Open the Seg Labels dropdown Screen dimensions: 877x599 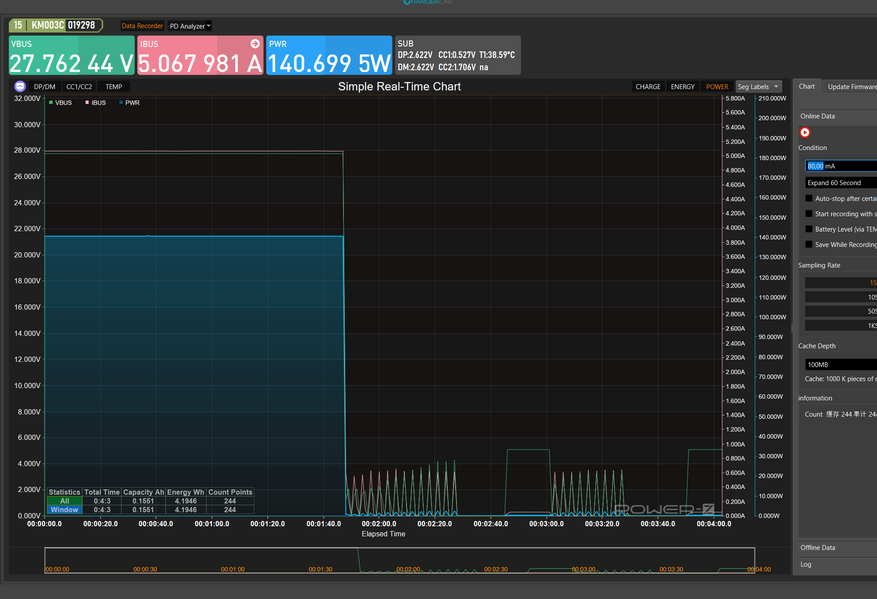(x=758, y=87)
